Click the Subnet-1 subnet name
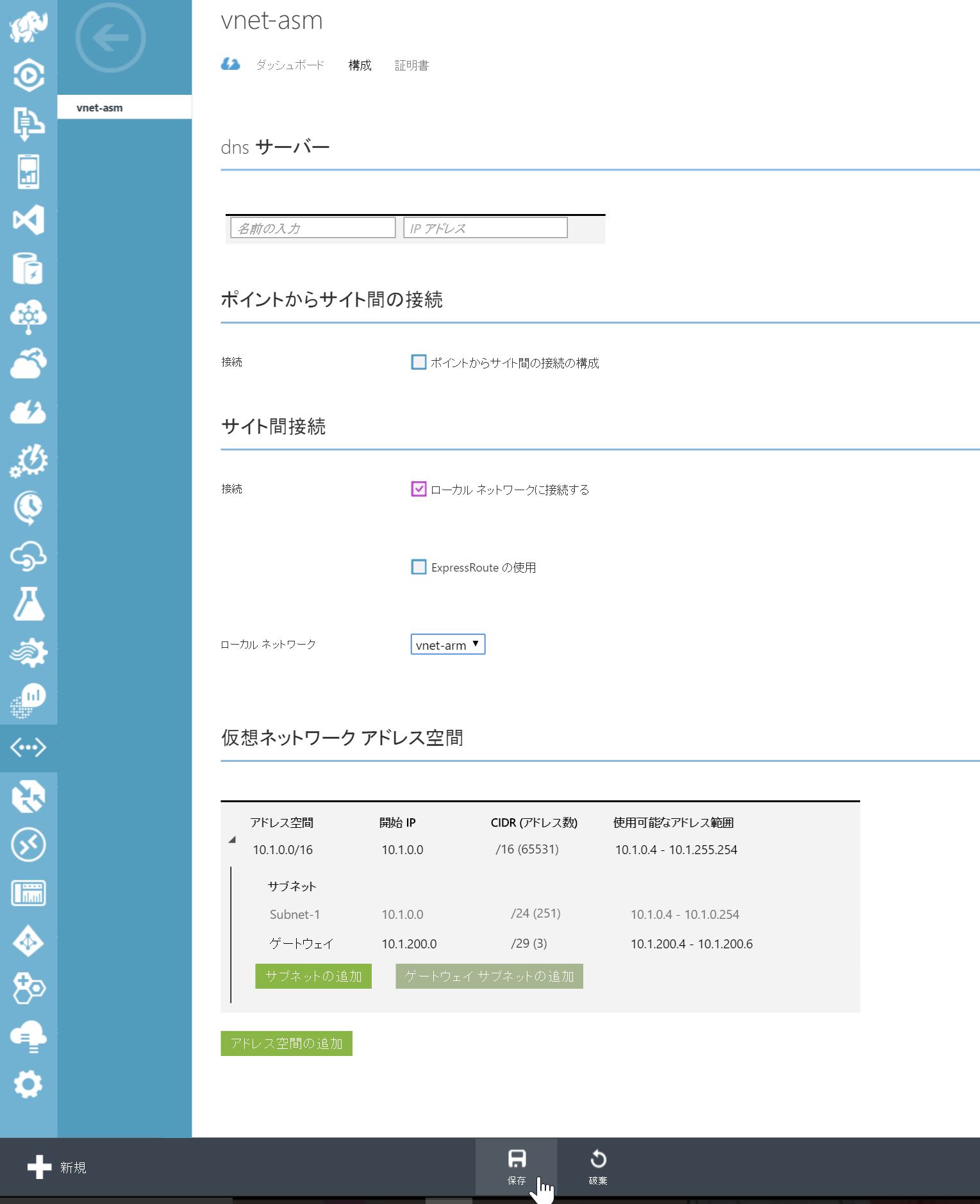The image size is (980, 1204). click(295, 914)
